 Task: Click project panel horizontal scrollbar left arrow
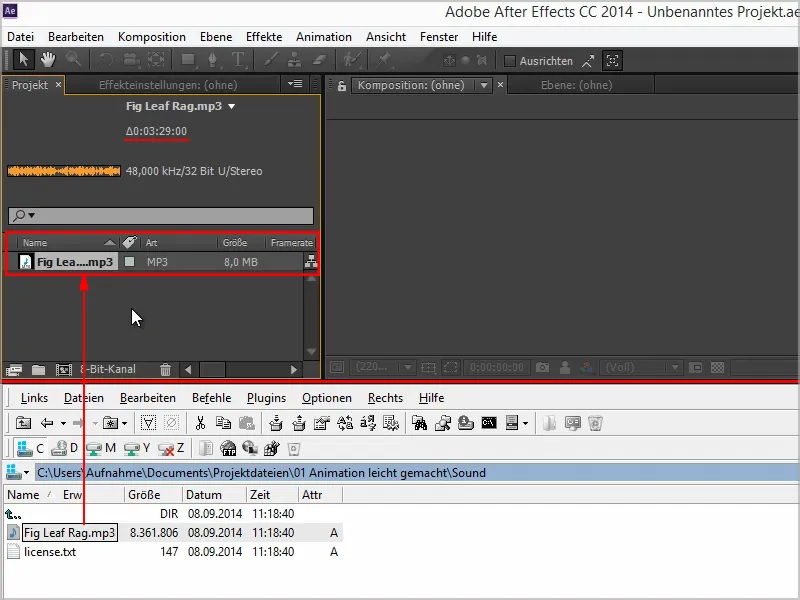(188, 369)
